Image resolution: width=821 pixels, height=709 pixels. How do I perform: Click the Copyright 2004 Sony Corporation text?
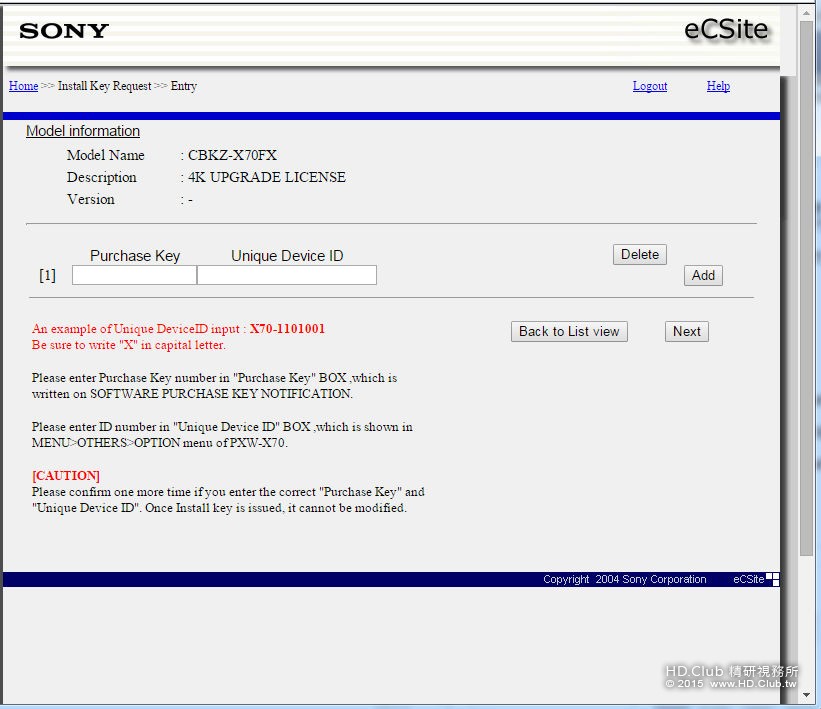(x=625, y=579)
